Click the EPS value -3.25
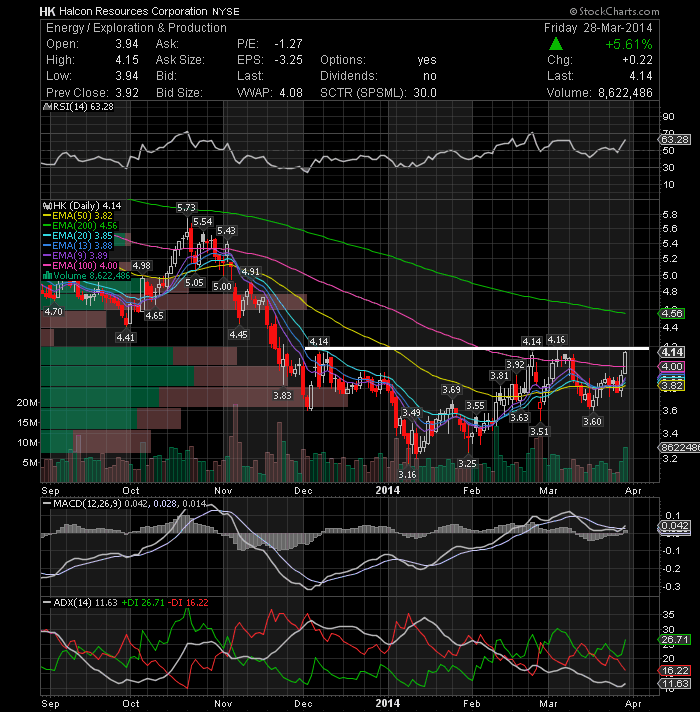This screenshot has width=700, height=712. click(288, 60)
